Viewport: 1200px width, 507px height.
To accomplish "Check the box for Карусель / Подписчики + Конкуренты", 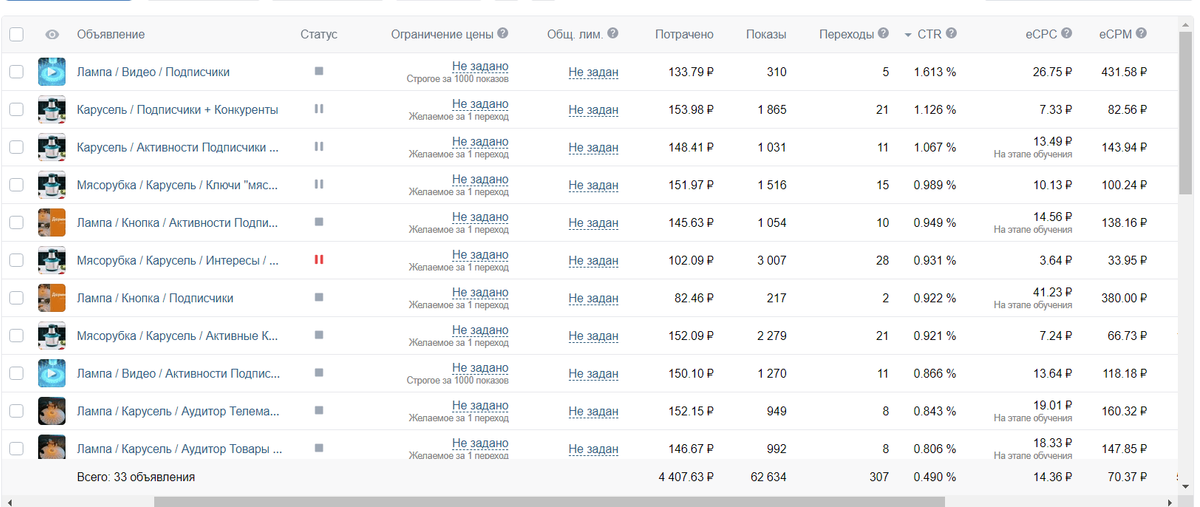I will point(16,110).
